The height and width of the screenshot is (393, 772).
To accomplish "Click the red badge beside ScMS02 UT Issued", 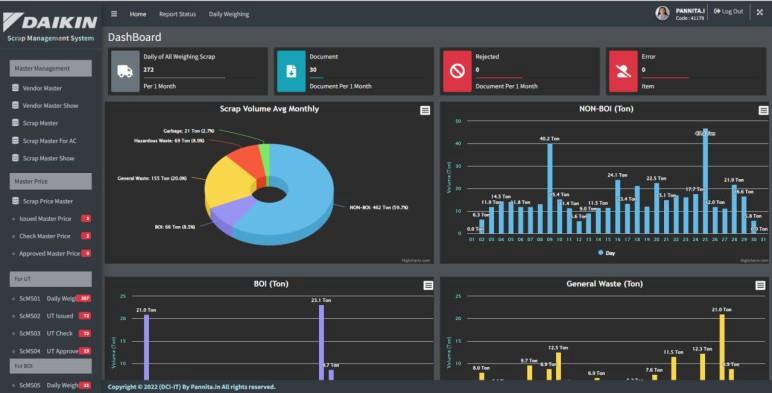I will pos(85,316).
